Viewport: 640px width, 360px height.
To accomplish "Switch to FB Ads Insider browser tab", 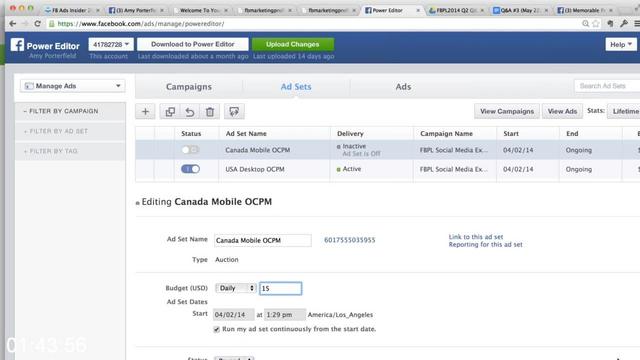I will pos(71,10).
